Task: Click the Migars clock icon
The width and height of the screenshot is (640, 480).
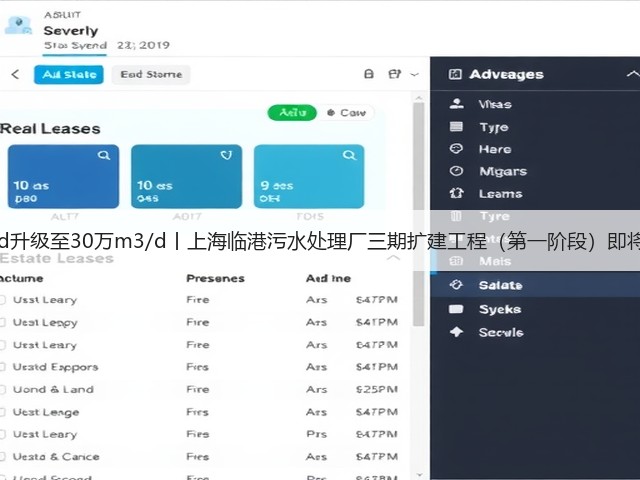Action: [x=456, y=171]
